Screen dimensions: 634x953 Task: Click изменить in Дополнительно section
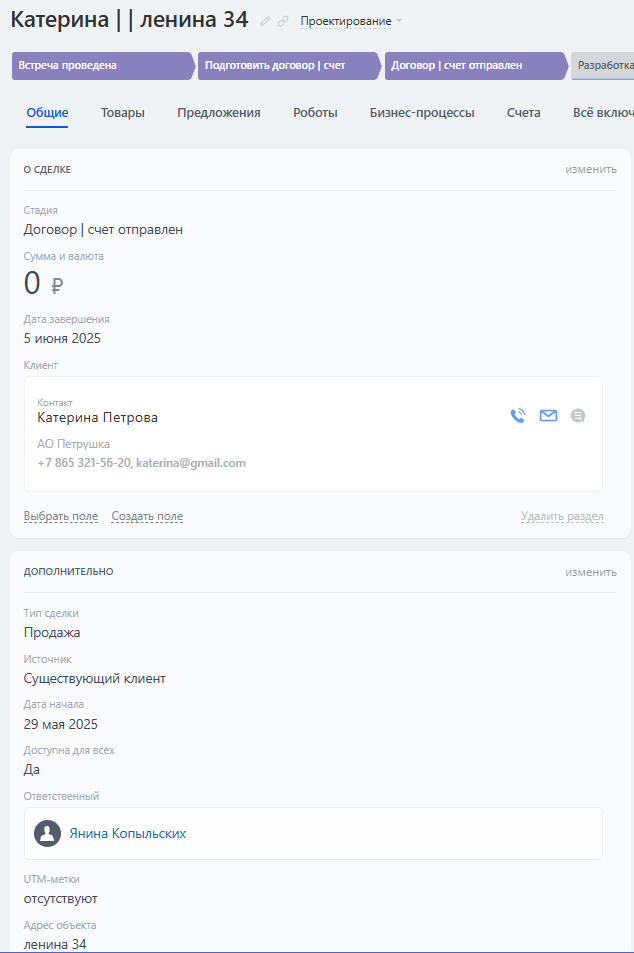point(591,572)
